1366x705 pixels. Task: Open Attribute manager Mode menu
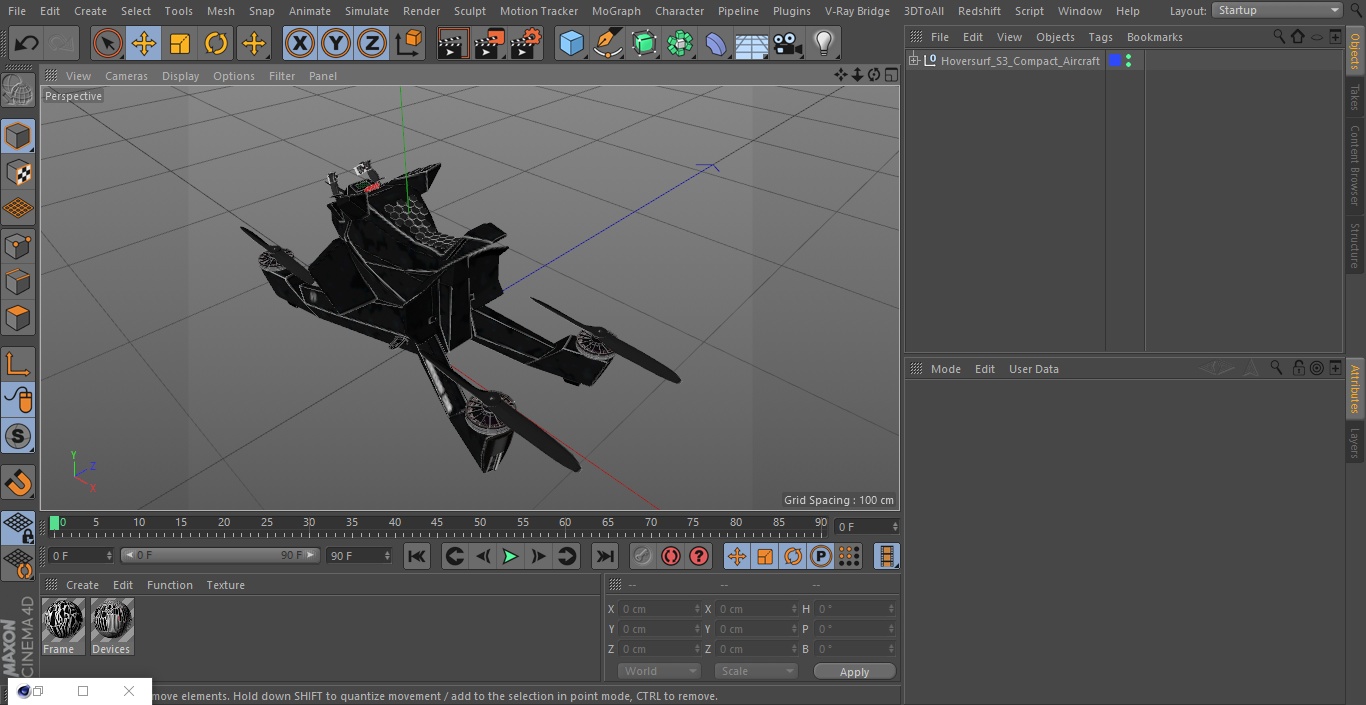(x=945, y=369)
